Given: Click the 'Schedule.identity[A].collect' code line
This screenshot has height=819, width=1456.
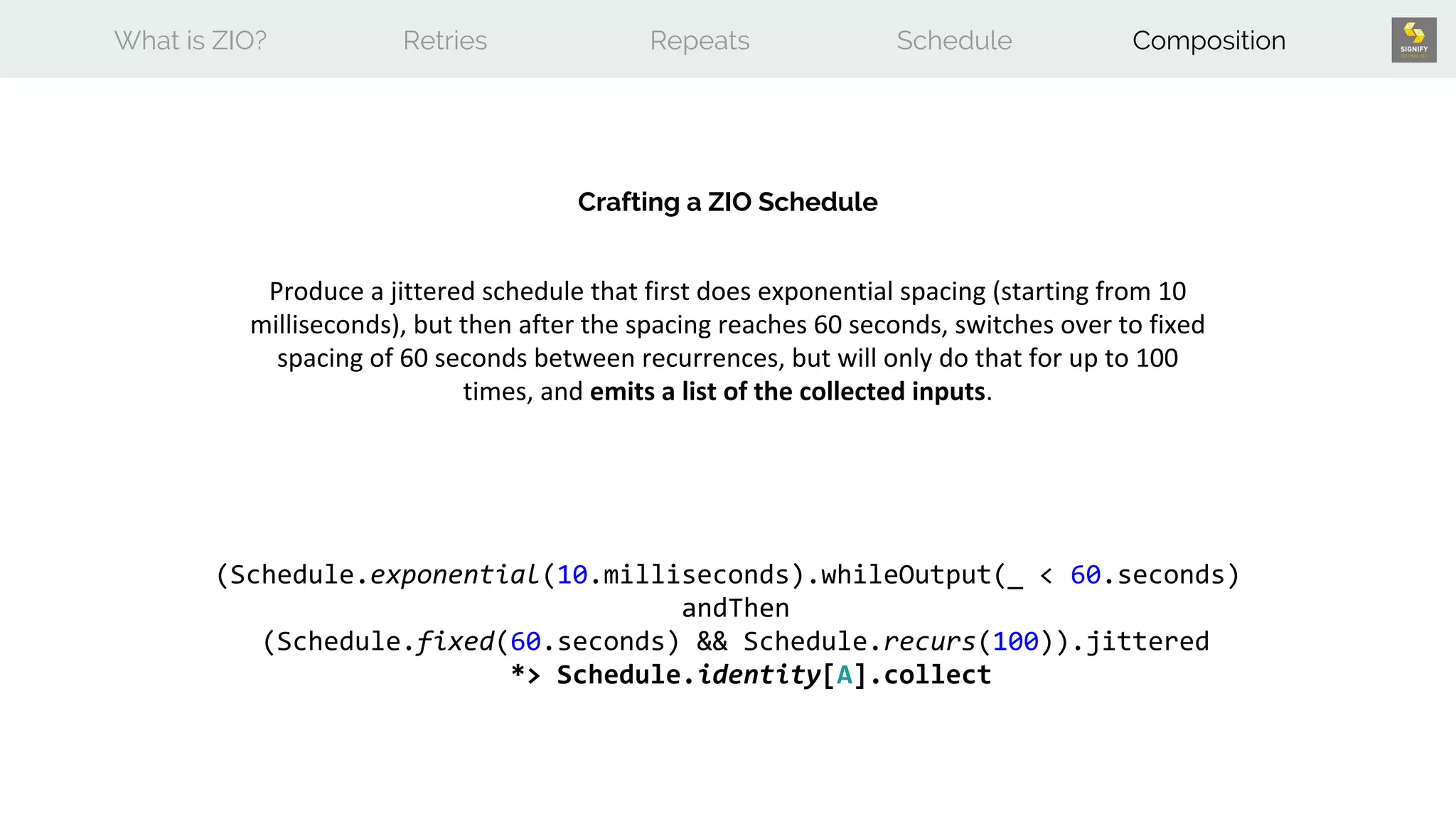Looking at the screenshot, I should point(751,675).
